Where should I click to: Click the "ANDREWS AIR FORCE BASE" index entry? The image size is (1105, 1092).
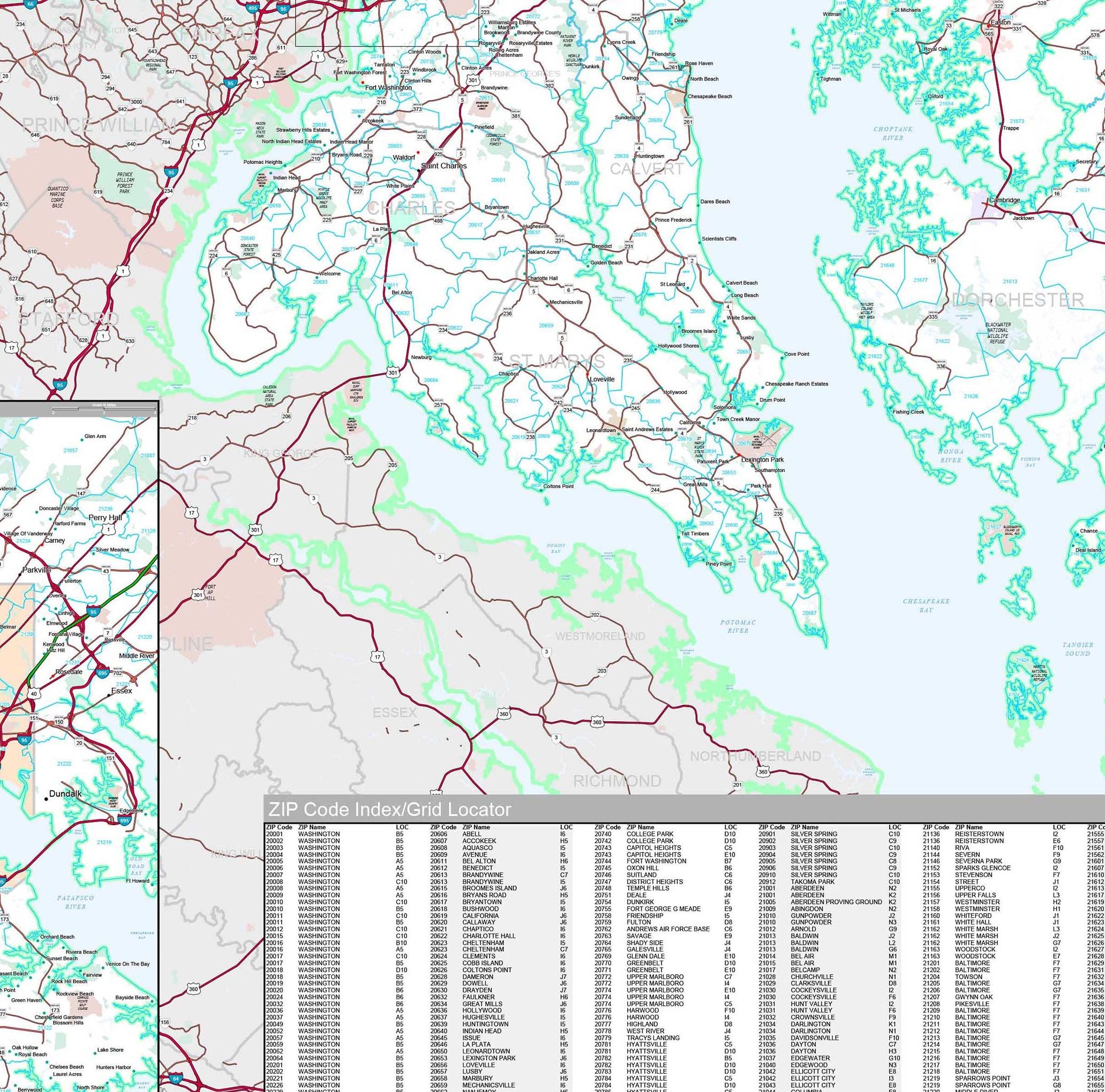click(x=668, y=929)
